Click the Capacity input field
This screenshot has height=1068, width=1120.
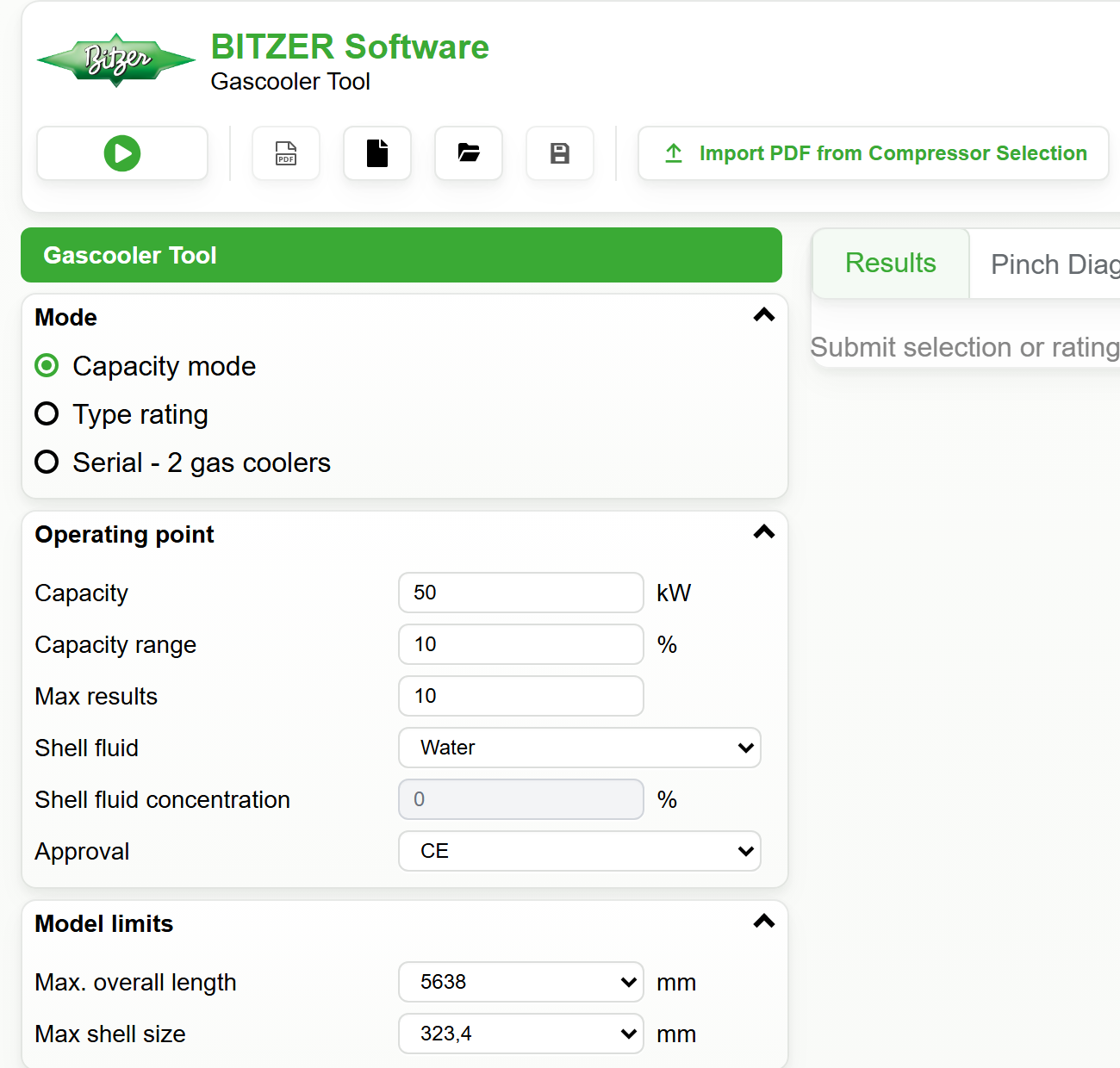(521, 593)
